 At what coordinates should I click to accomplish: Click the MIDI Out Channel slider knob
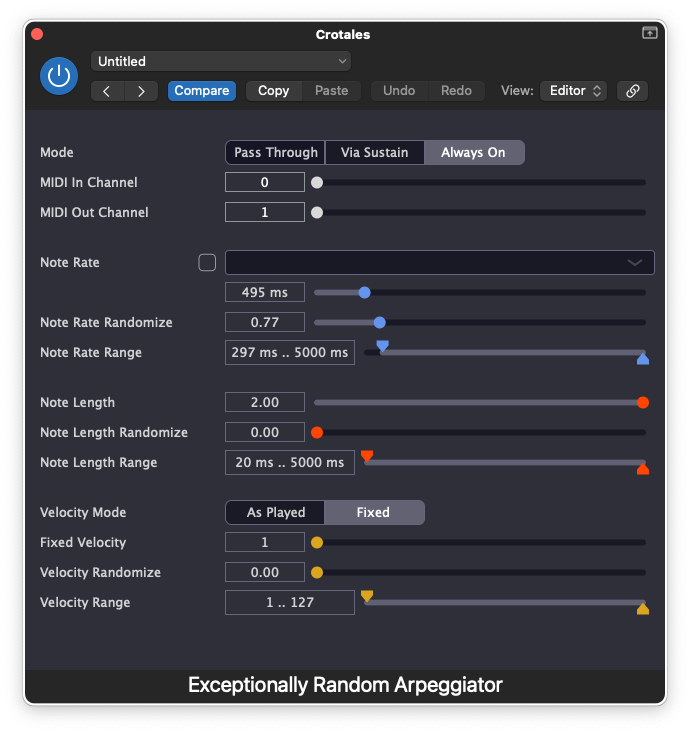317,213
